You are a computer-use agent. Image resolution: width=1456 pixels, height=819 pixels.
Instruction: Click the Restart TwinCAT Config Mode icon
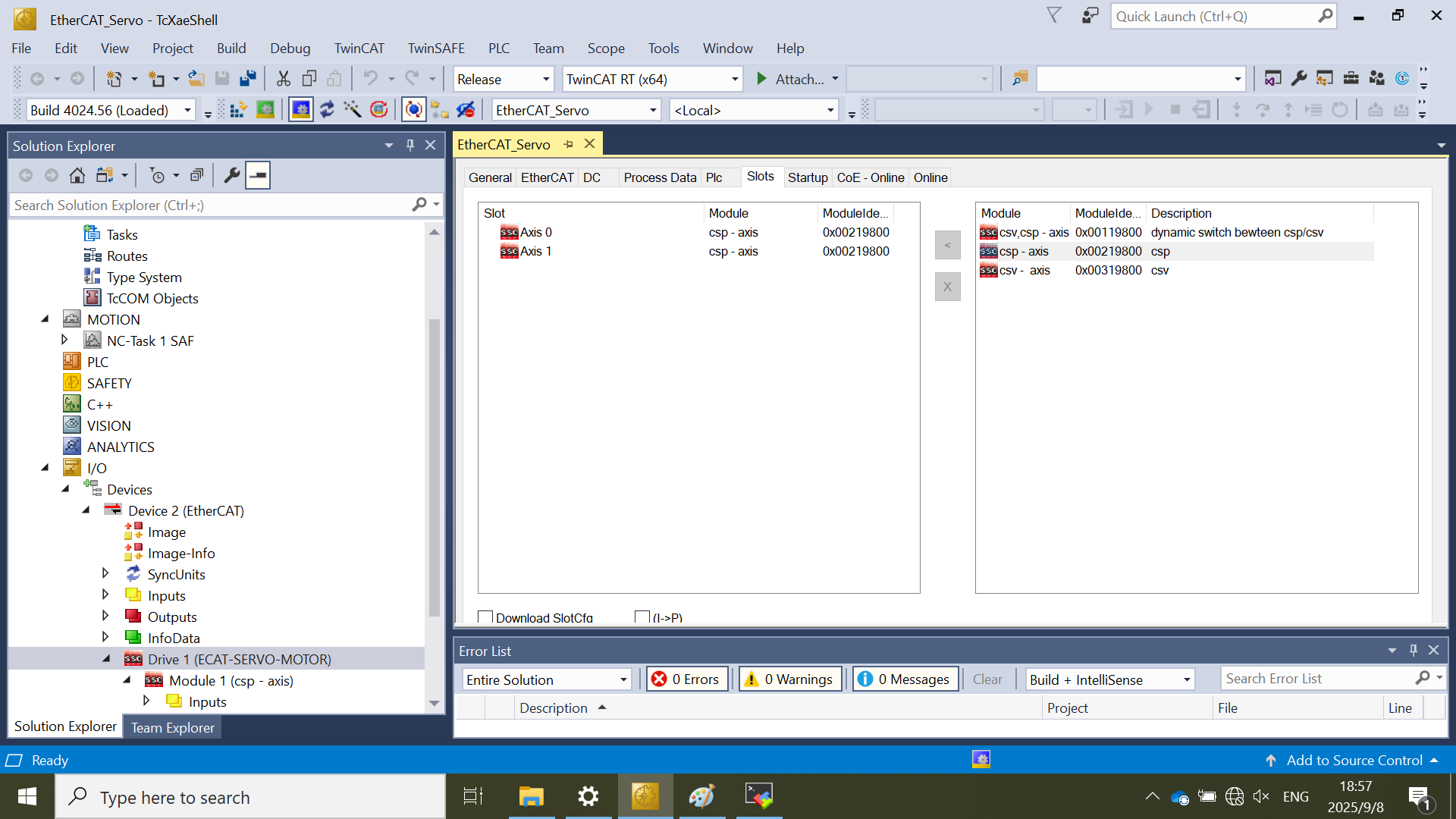pyautogui.click(x=301, y=110)
